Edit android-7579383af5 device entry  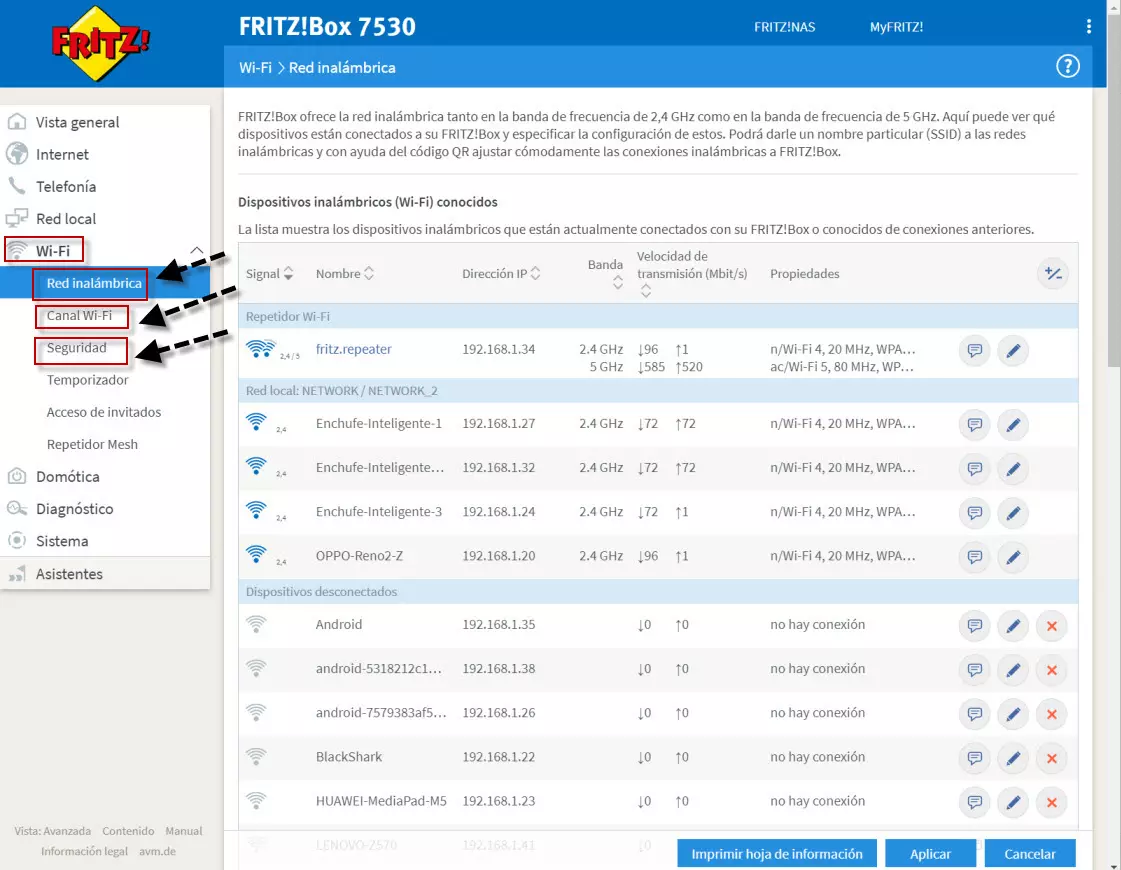(x=1013, y=713)
